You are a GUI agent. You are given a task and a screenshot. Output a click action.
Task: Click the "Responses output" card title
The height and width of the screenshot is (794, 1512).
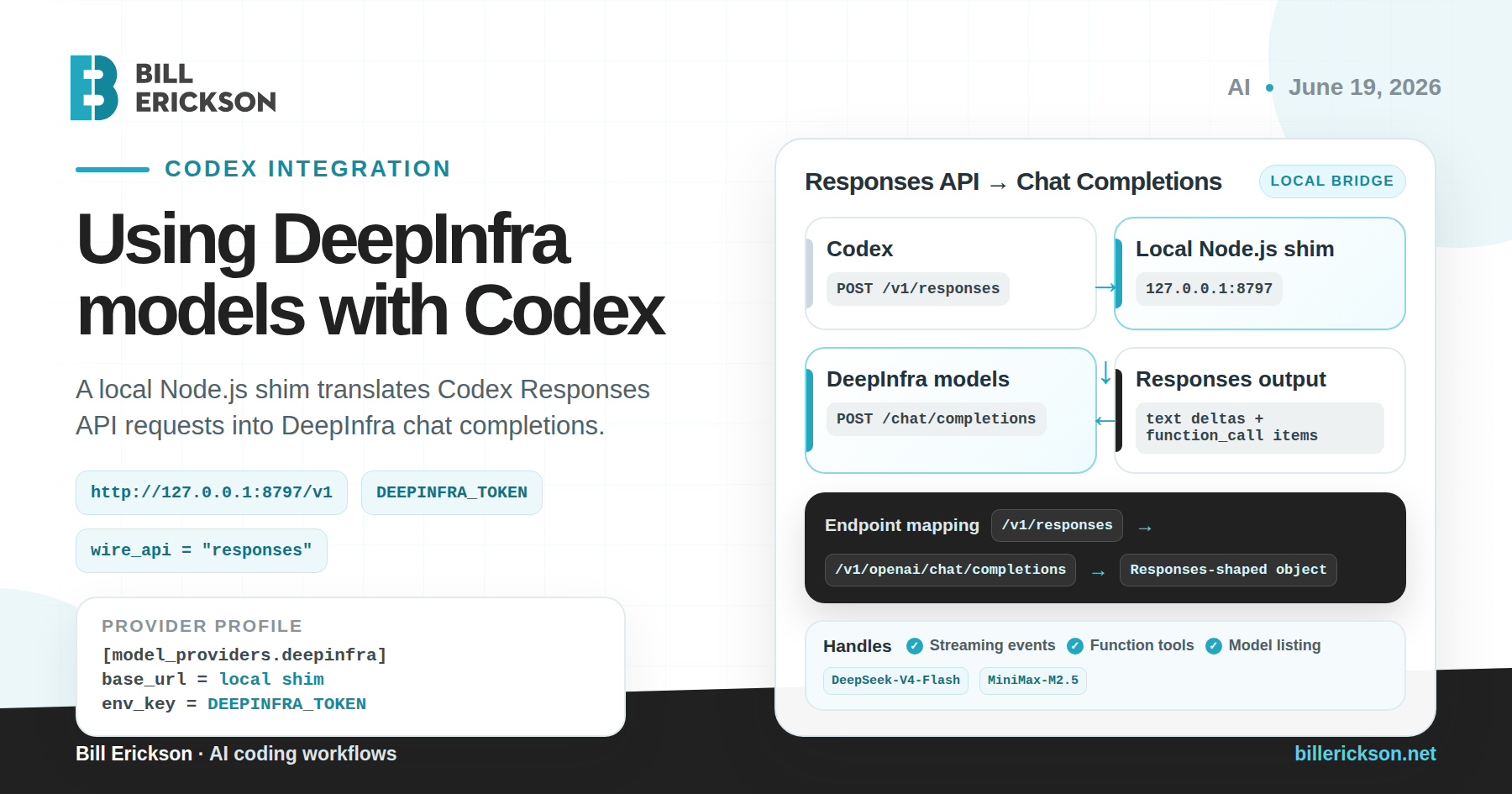(1231, 379)
